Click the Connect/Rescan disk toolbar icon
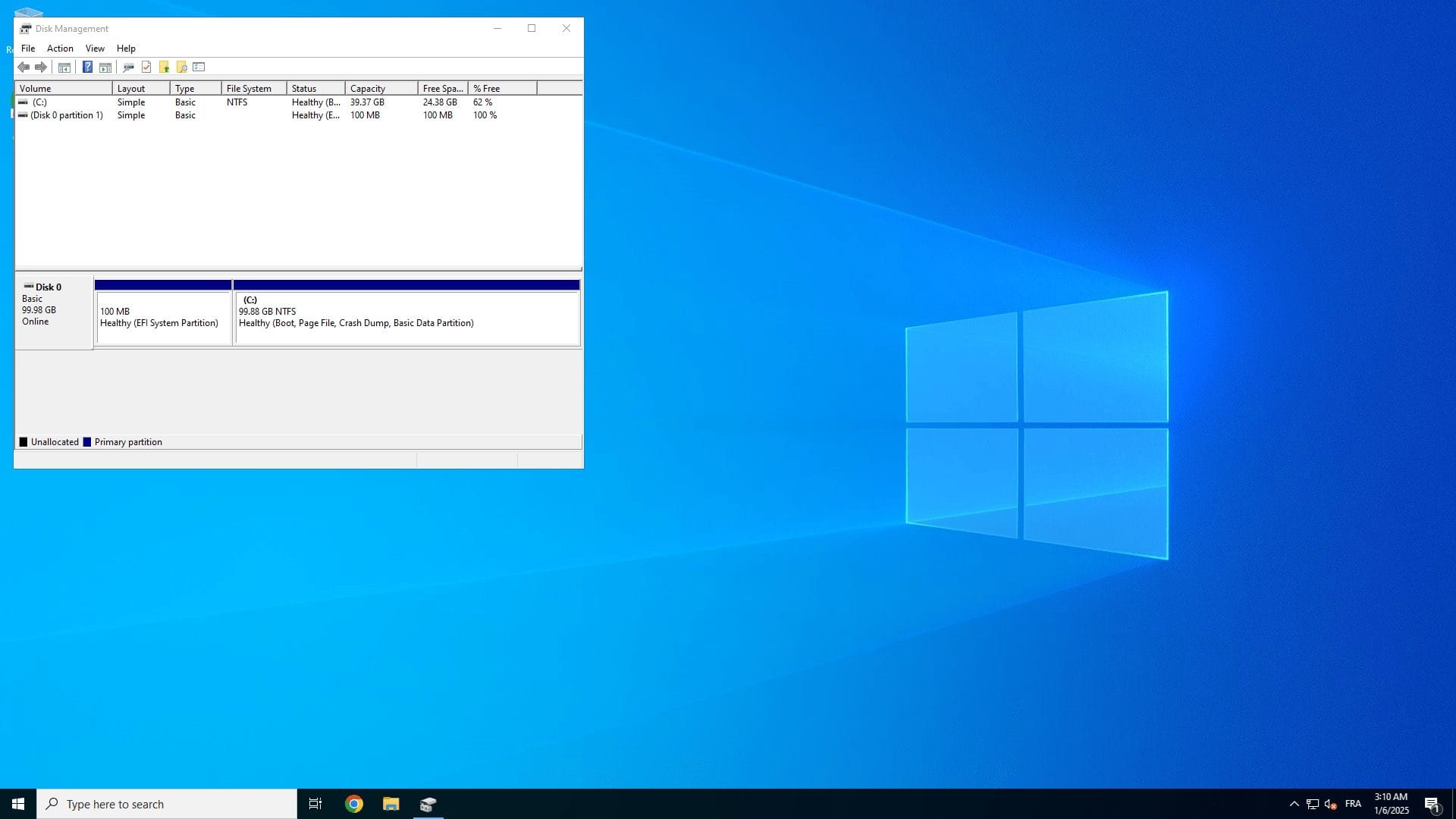The width and height of the screenshot is (1456, 819). (128, 67)
